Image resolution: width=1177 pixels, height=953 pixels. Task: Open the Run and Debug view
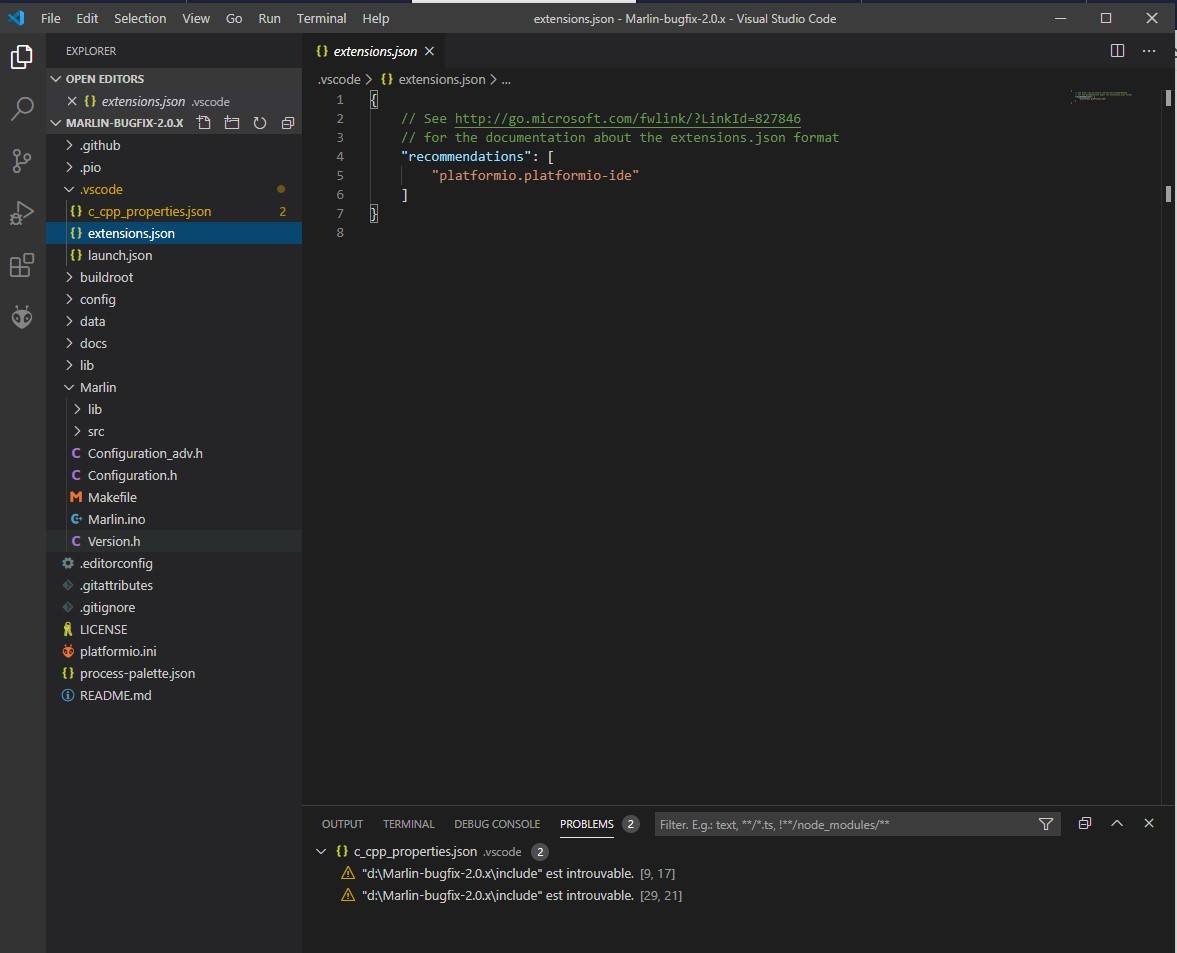[x=22, y=213]
